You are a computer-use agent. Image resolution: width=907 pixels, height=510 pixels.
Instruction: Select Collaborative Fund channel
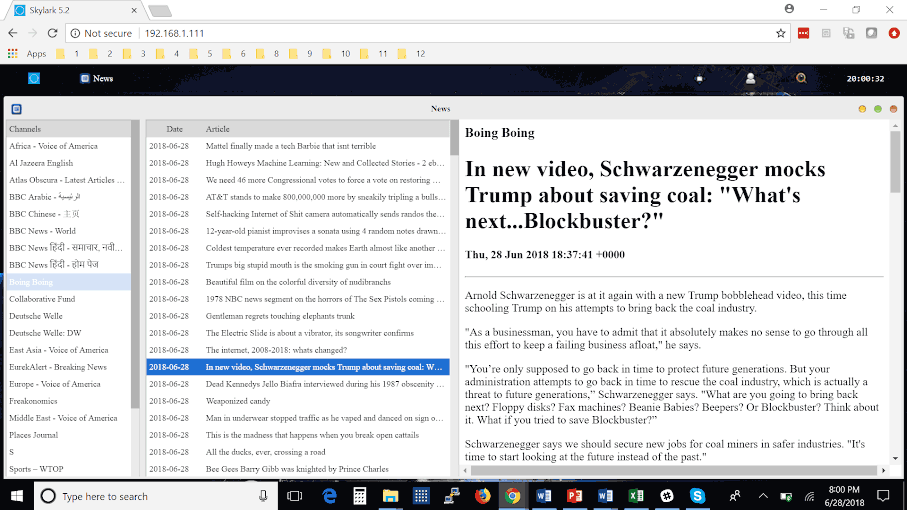pos(68,299)
